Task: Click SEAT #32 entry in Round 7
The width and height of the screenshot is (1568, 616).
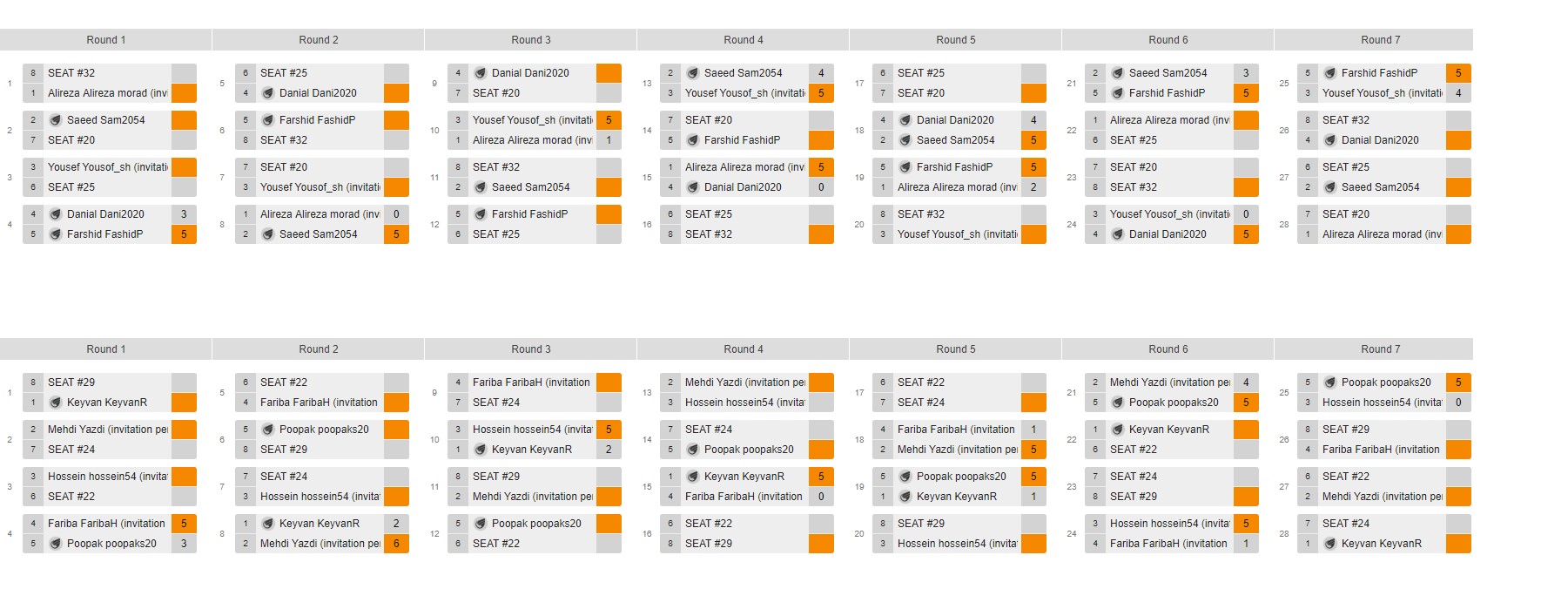Action: [1345, 120]
